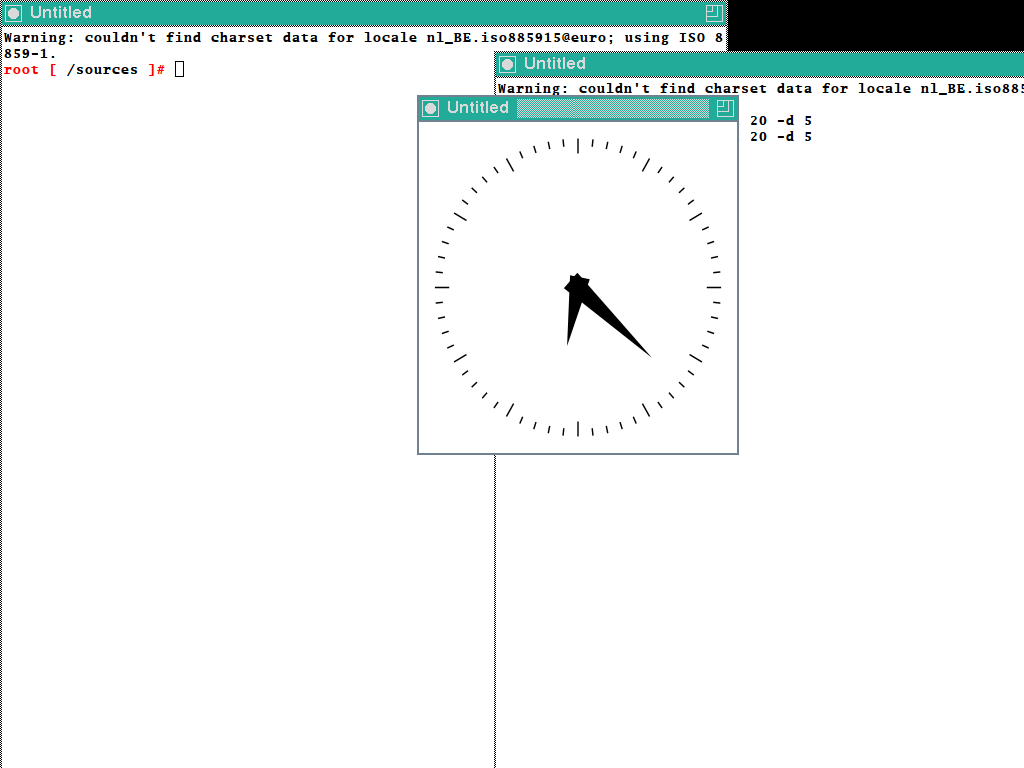Click the resize icon in clock window titlebar
The width and height of the screenshot is (1024, 768).
[725, 108]
